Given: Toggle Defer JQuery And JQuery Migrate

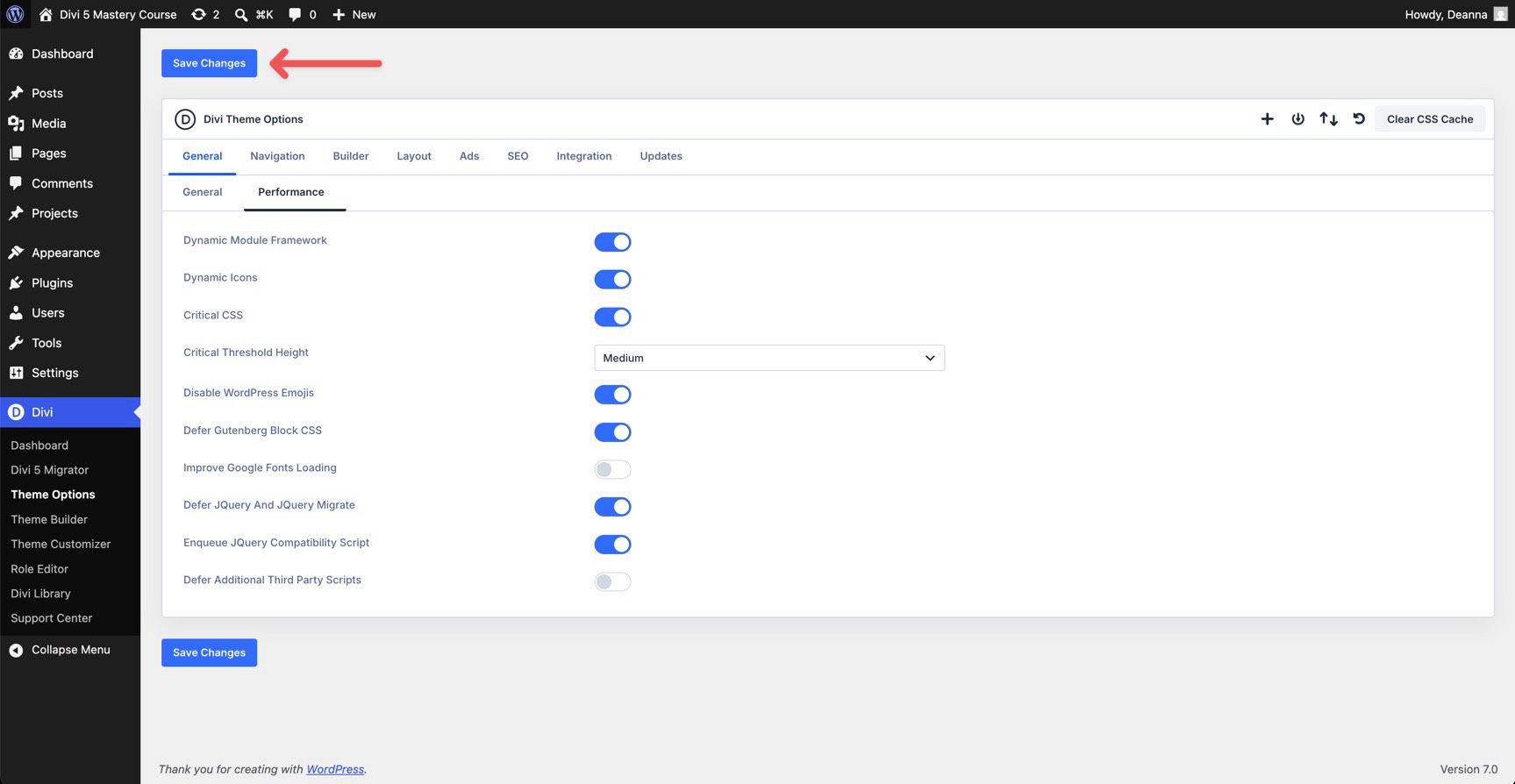Looking at the screenshot, I should (x=612, y=506).
